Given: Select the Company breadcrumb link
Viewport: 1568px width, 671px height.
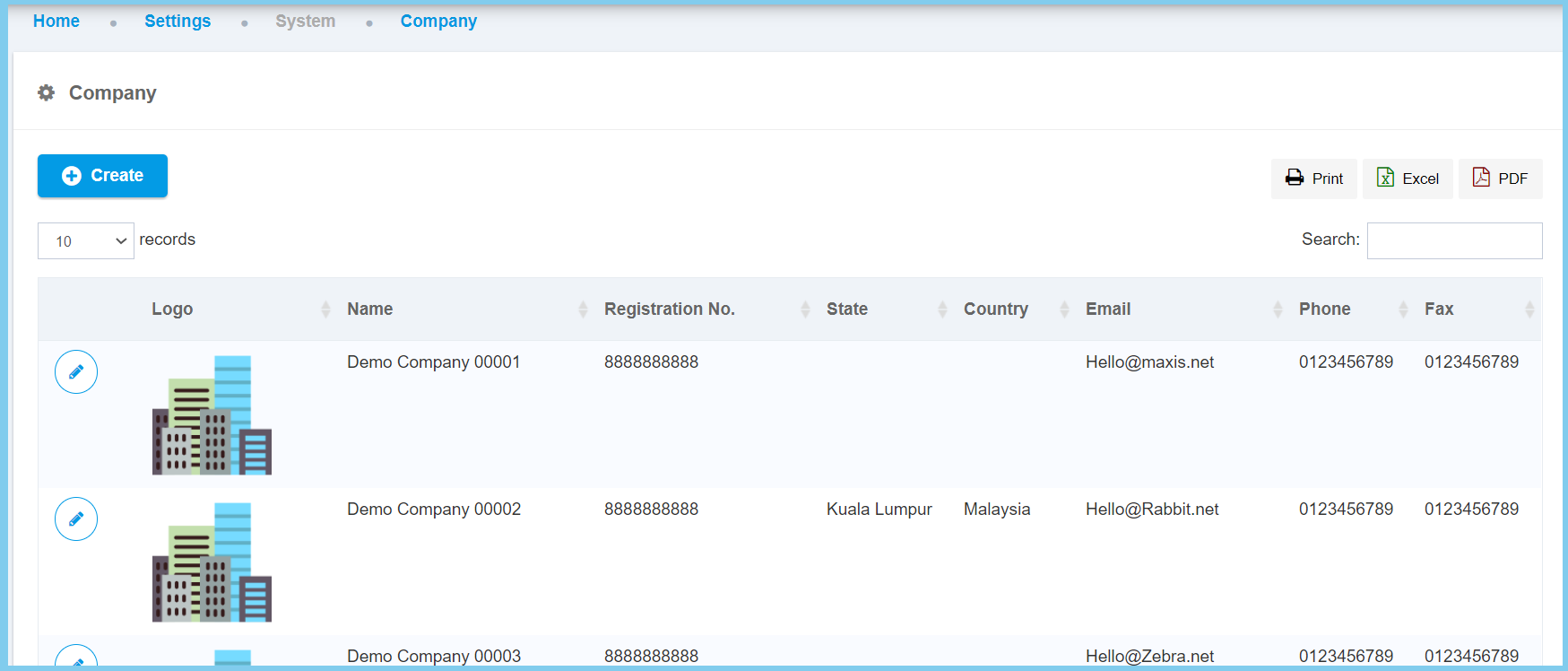Looking at the screenshot, I should point(438,22).
